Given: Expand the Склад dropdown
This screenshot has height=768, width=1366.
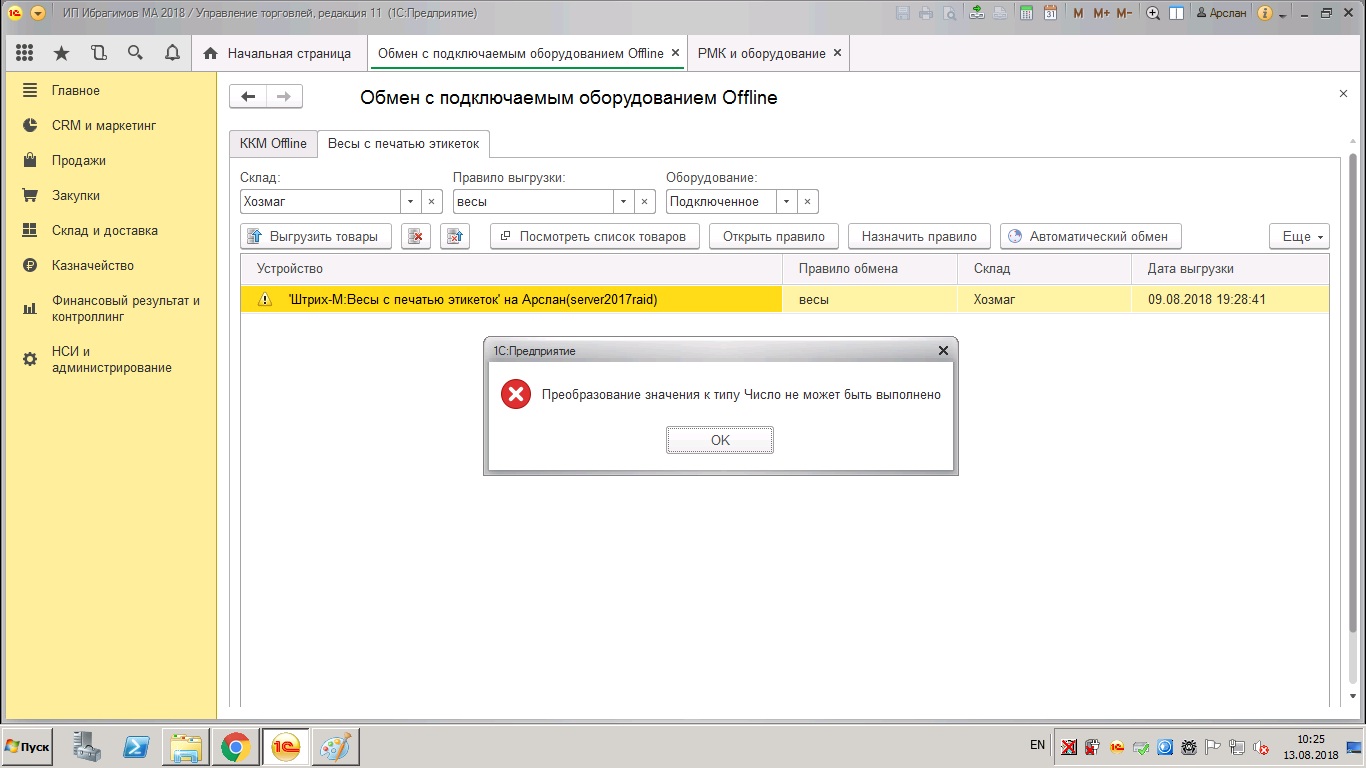Looking at the screenshot, I should (x=410, y=201).
